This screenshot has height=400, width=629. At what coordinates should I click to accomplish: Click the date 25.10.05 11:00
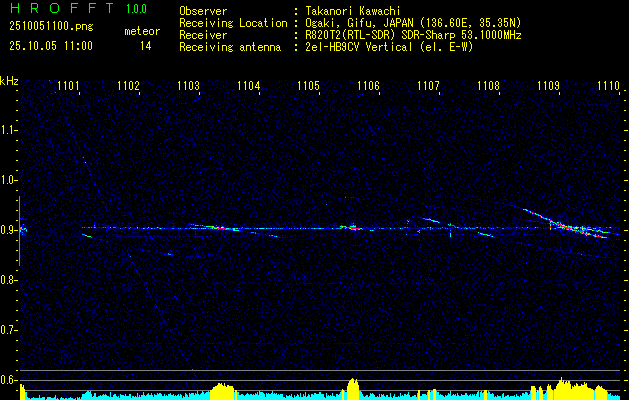click(51, 46)
